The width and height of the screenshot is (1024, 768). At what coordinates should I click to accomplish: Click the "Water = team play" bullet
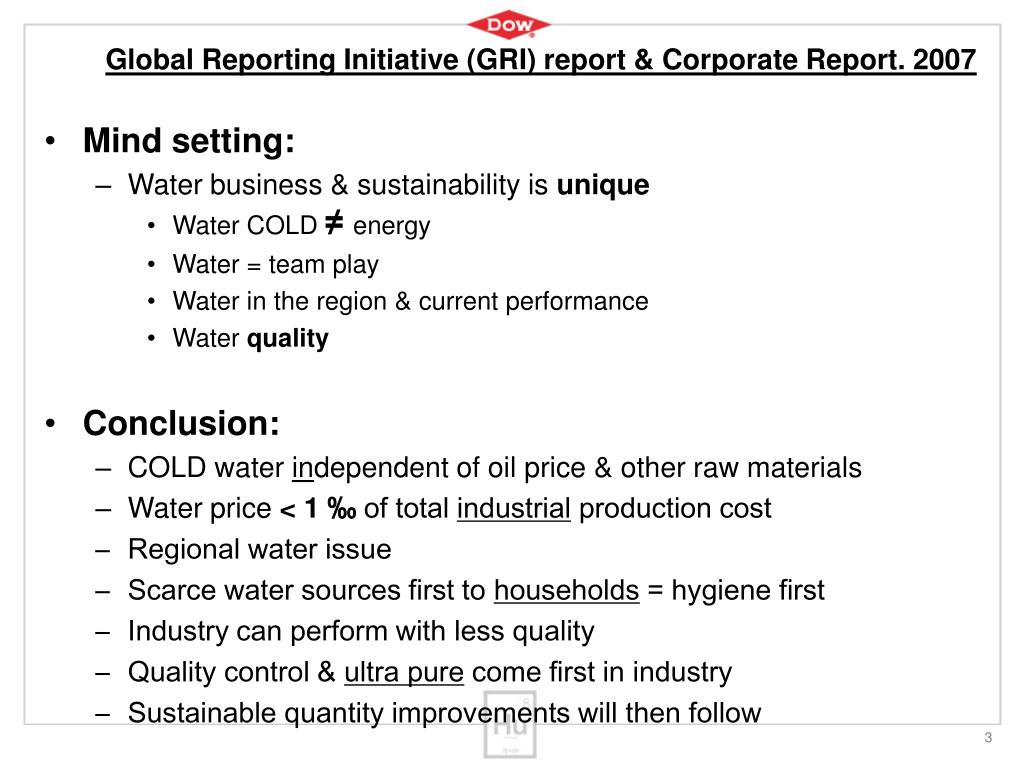click(x=275, y=264)
